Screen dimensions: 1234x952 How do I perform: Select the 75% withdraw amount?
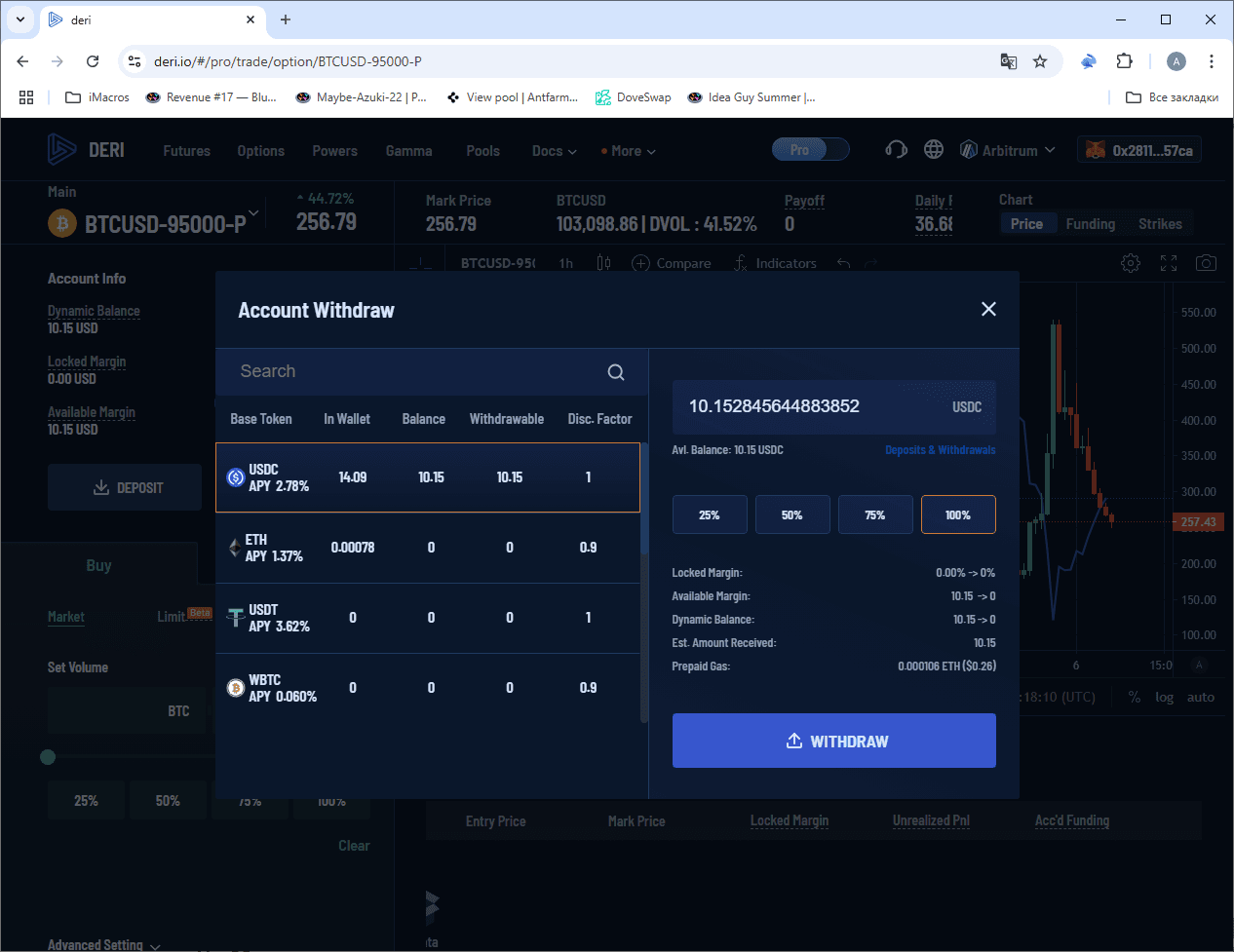(x=875, y=514)
